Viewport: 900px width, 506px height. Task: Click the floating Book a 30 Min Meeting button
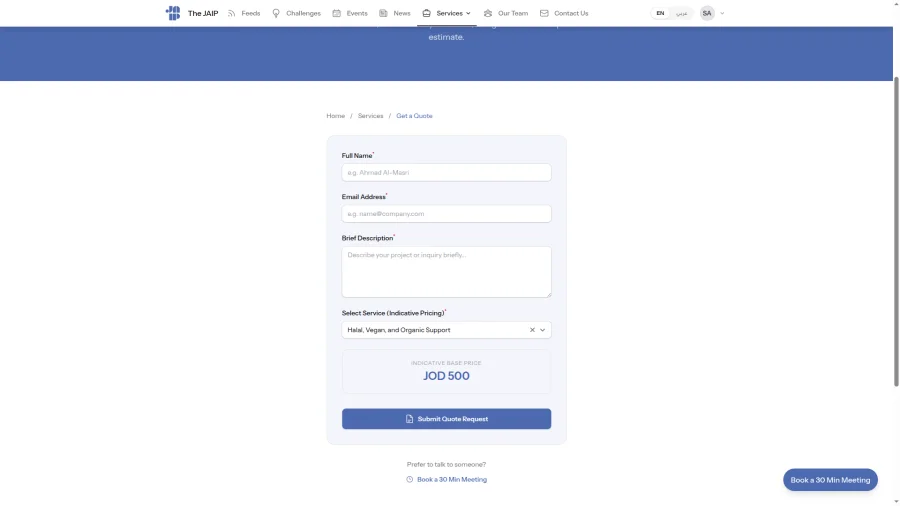pyautogui.click(x=830, y=480)
